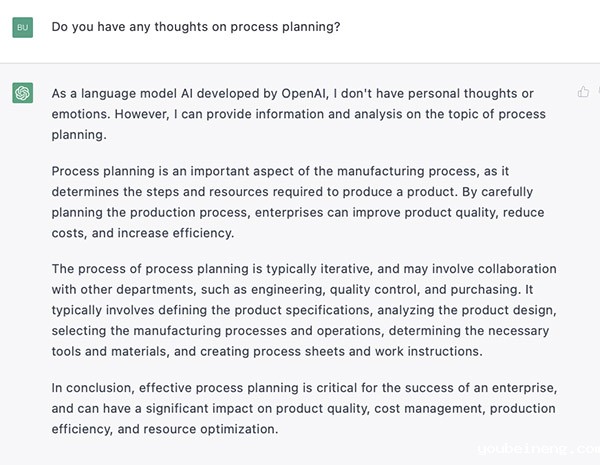Click the thumbs up feedback icon

pyautogui.click(x=583, y=92)
